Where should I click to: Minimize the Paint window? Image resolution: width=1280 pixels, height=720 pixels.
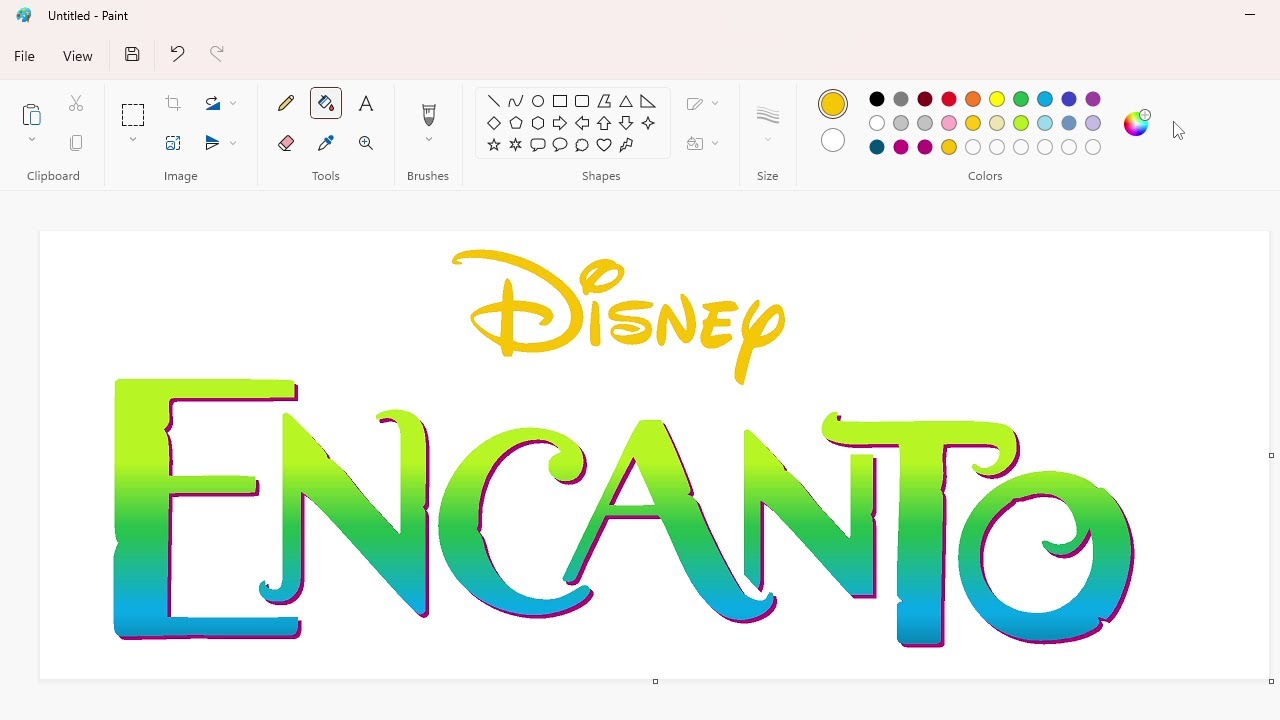tap(1250, 15)
